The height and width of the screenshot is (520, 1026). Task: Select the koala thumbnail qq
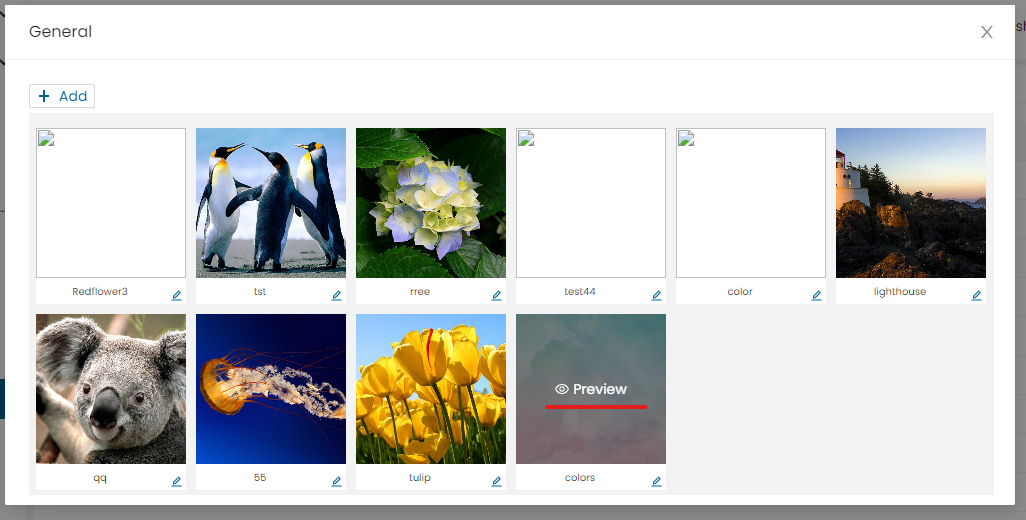(x=111, y=389)
